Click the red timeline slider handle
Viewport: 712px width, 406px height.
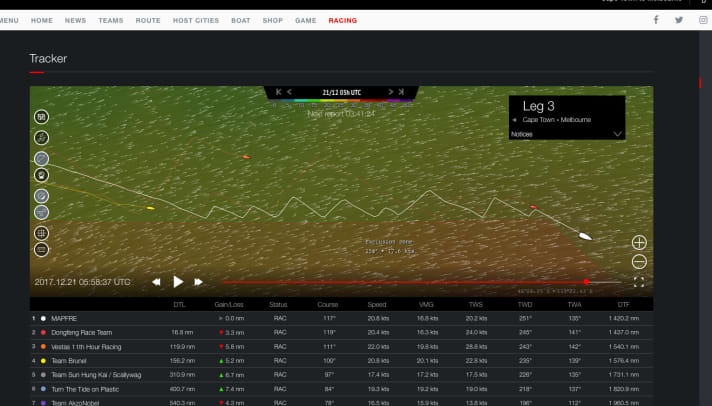click(x=586, y=282)
